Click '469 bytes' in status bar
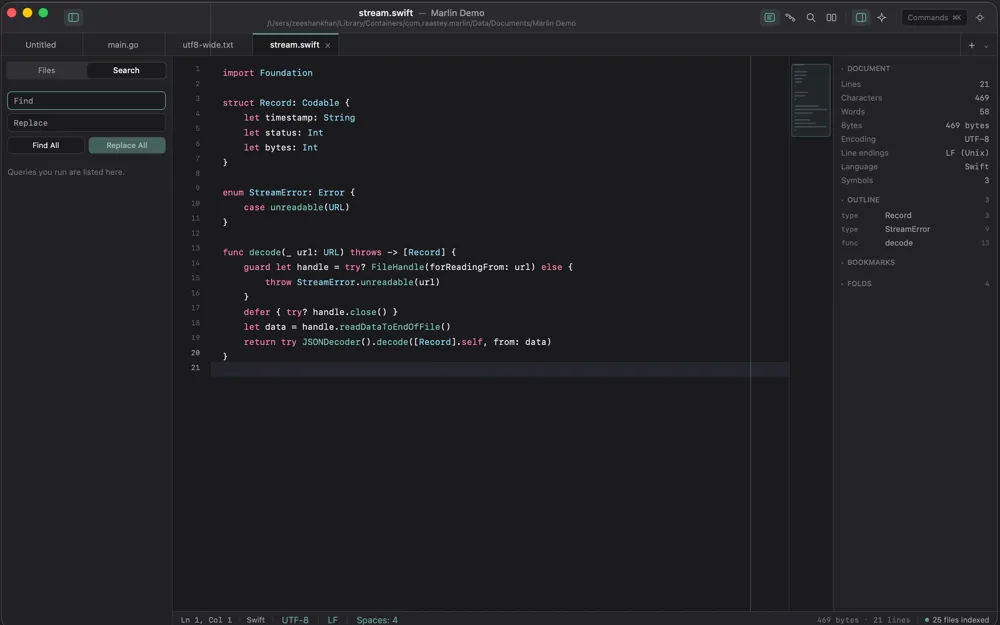Screen dimensions: 1000x625 coord(837,620)
